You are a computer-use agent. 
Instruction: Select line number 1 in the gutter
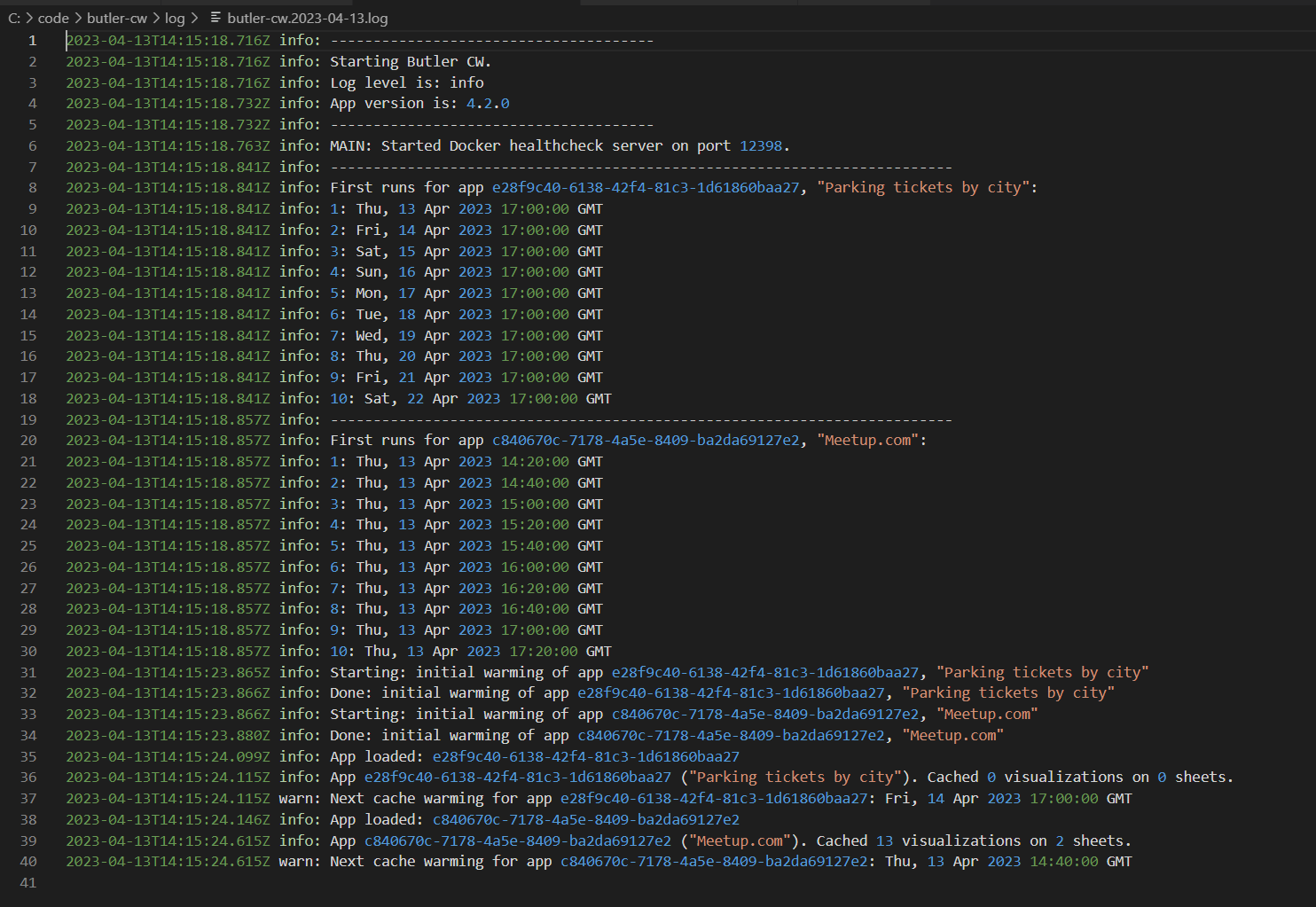32,40
